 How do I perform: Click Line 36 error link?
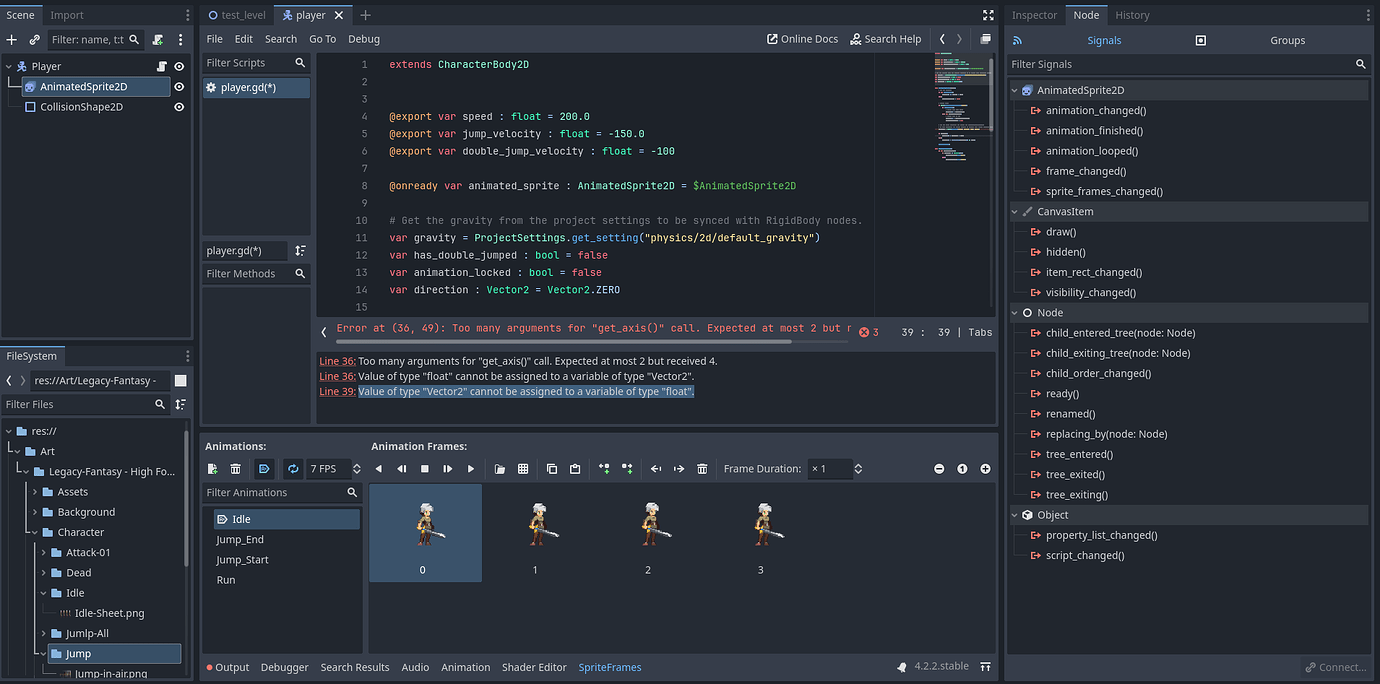[x=337, y=361]
